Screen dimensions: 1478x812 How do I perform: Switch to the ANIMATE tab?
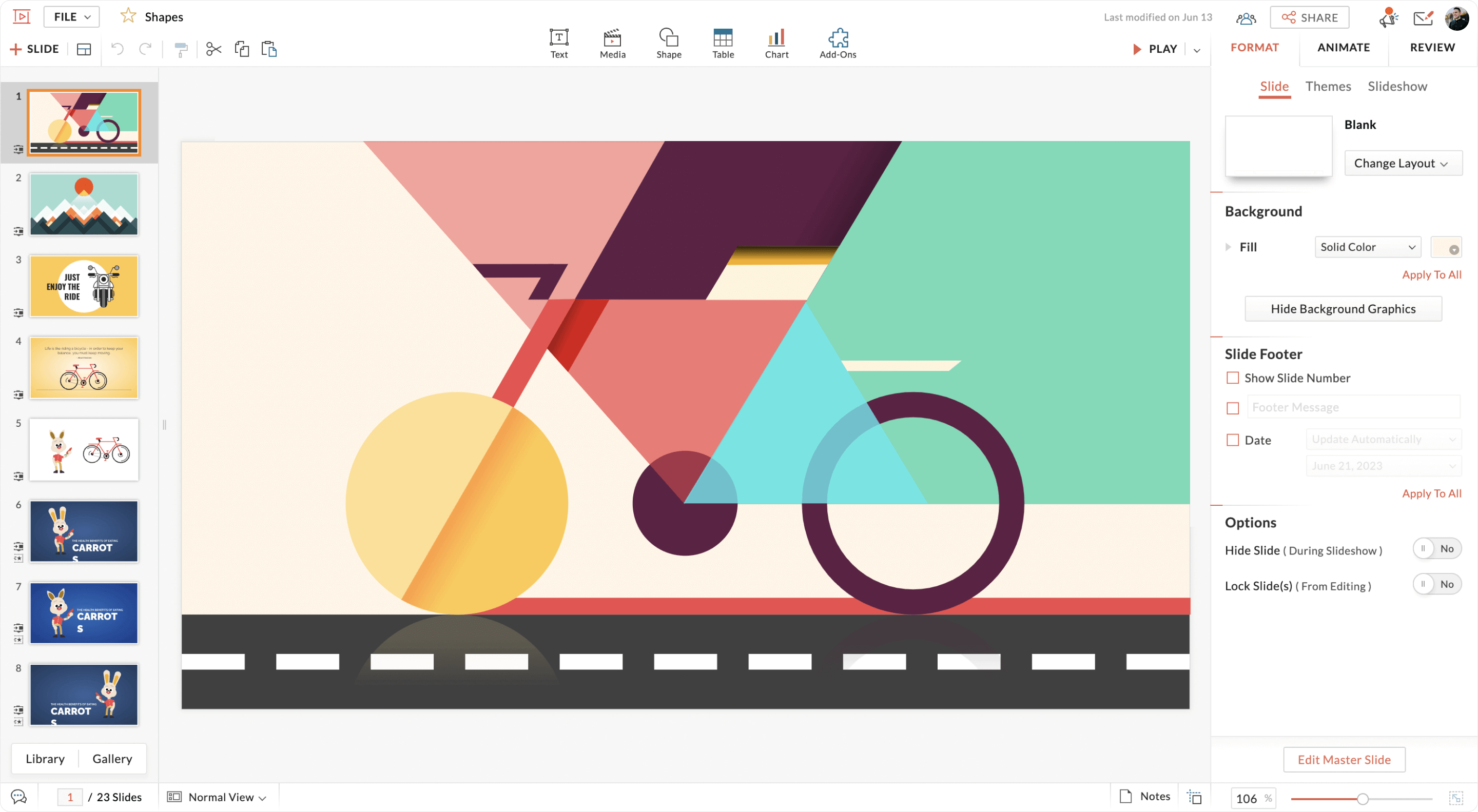1343,48
